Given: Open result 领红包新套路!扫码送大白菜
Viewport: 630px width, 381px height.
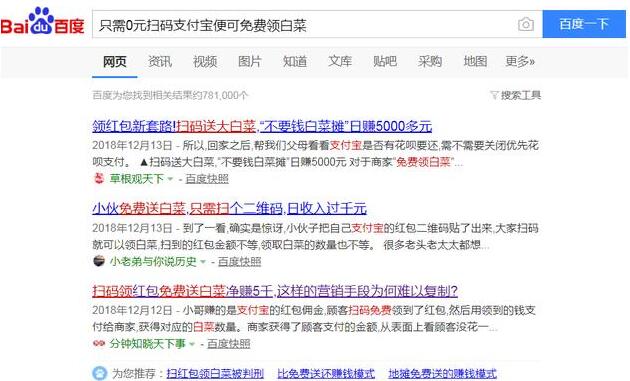Looking at the screenshot, I should pyautogui.click(x=262, y=127).
